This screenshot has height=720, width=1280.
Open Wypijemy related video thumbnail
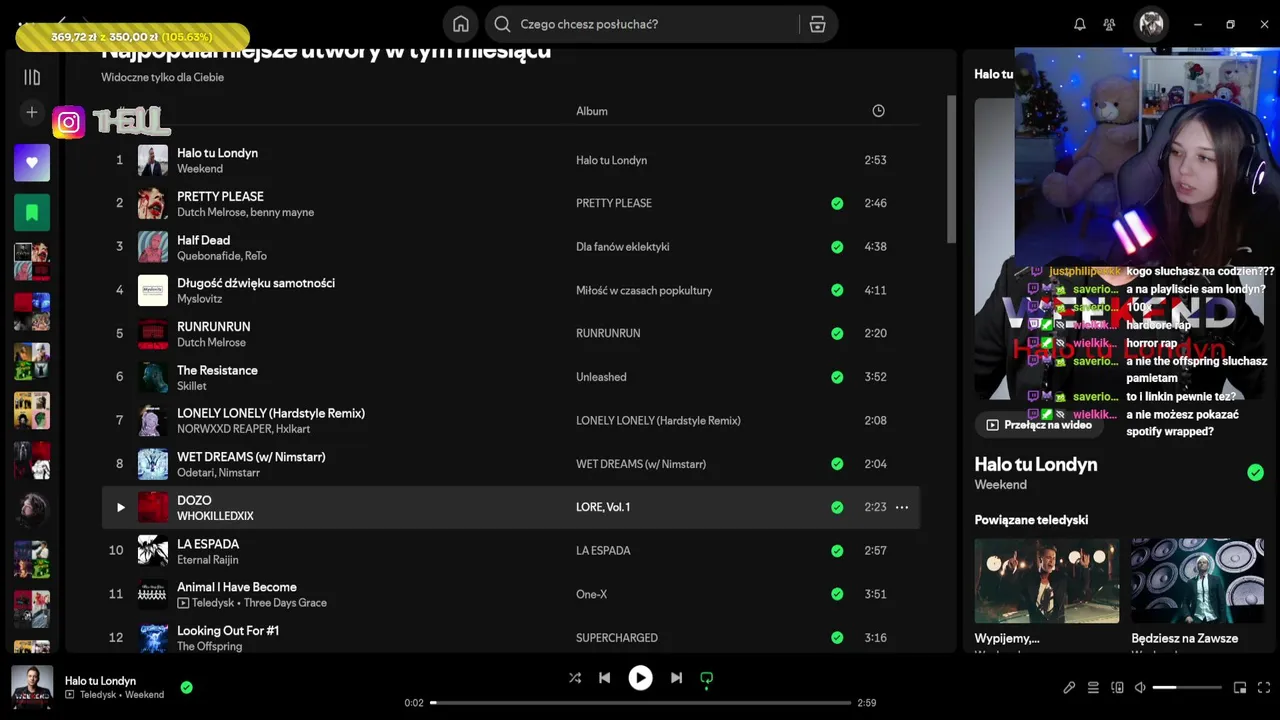[x=1047, y=581]
